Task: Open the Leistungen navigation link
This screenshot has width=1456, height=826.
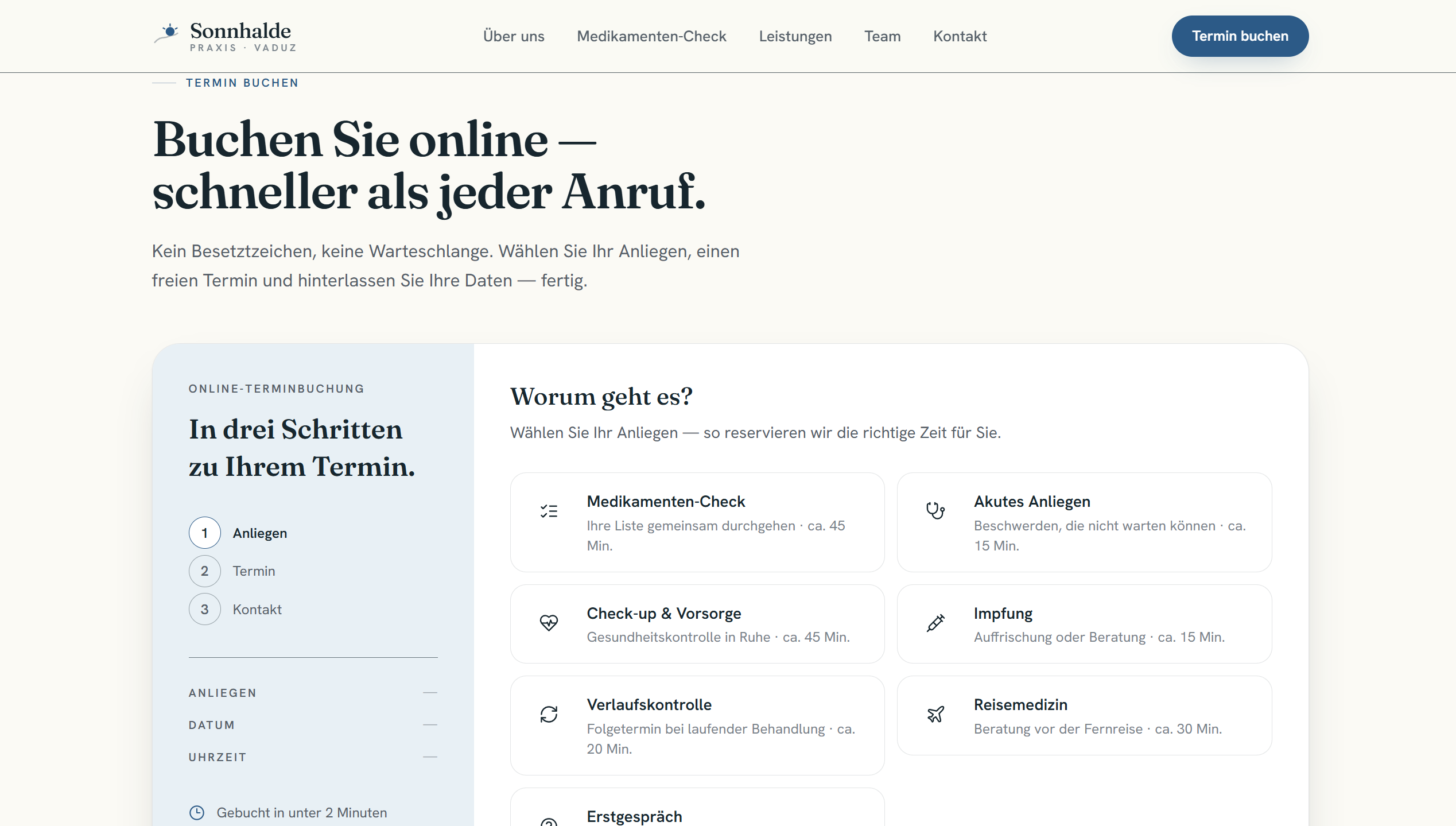Action: tap(795, 36)
